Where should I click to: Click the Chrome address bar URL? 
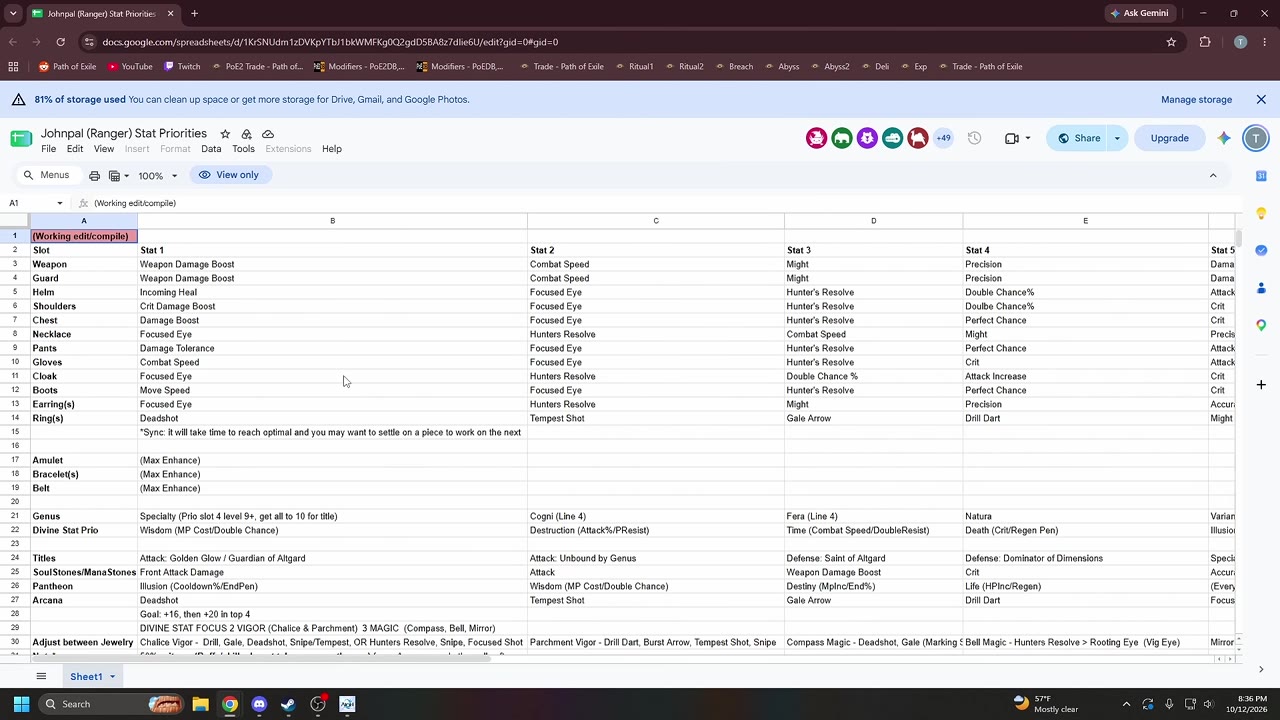330,42
